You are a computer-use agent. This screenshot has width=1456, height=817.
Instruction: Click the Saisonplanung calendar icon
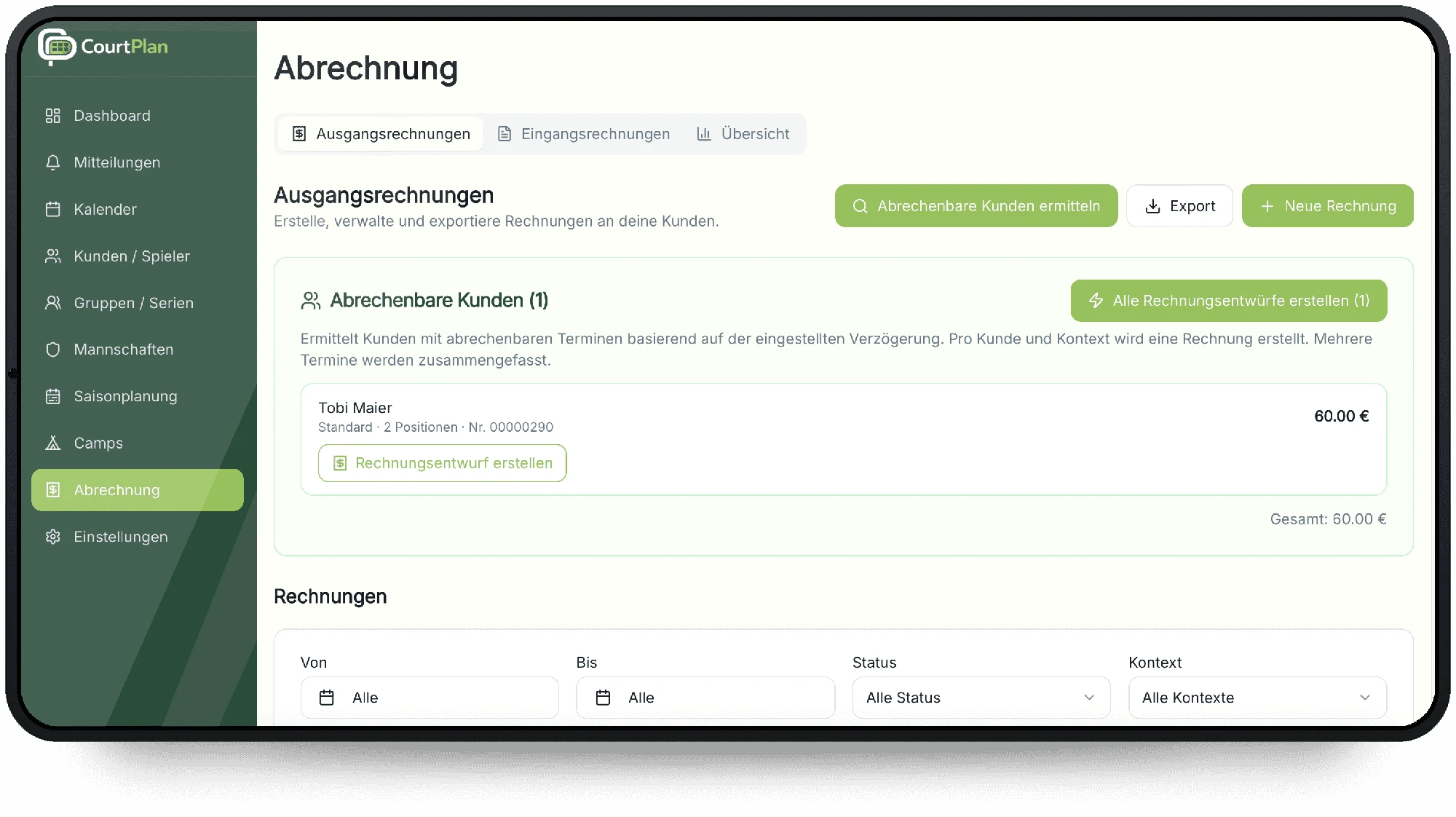click(52, 396)
